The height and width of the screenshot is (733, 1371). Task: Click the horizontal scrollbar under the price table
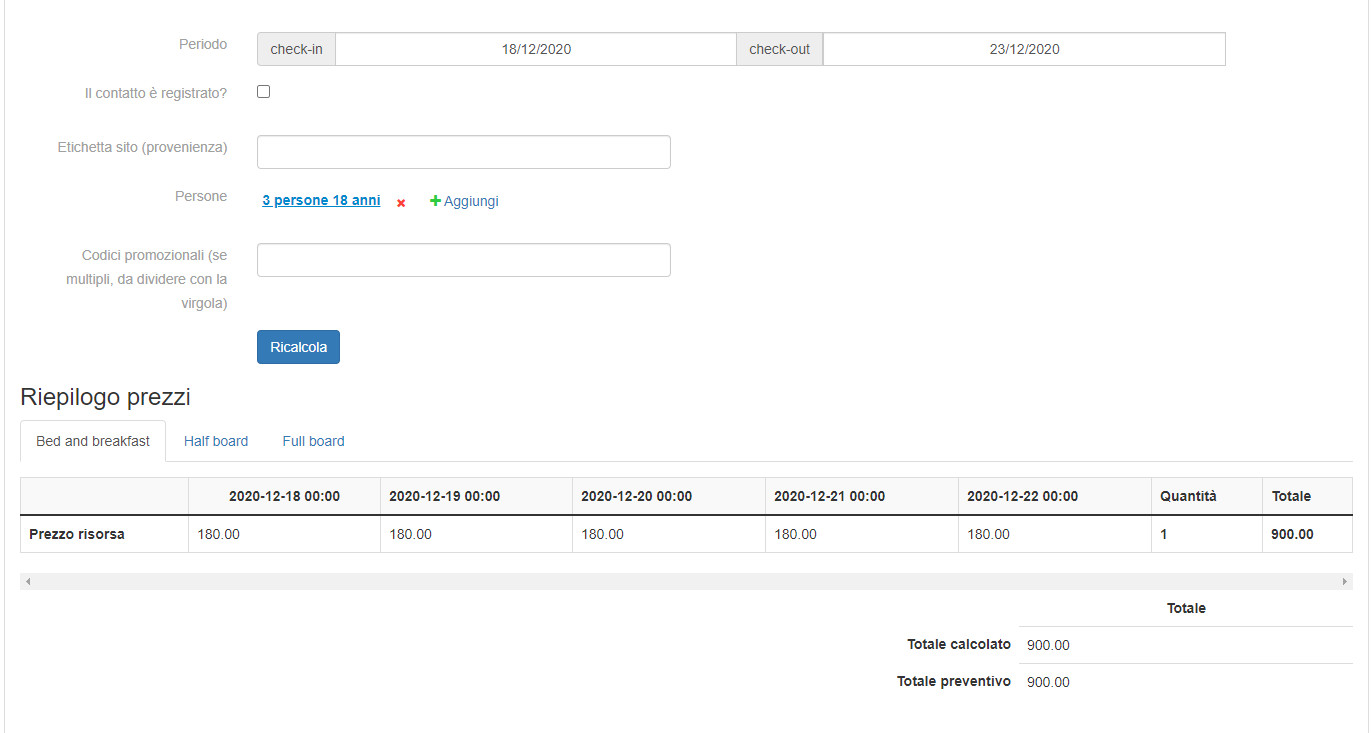click(x=686, y=581)
